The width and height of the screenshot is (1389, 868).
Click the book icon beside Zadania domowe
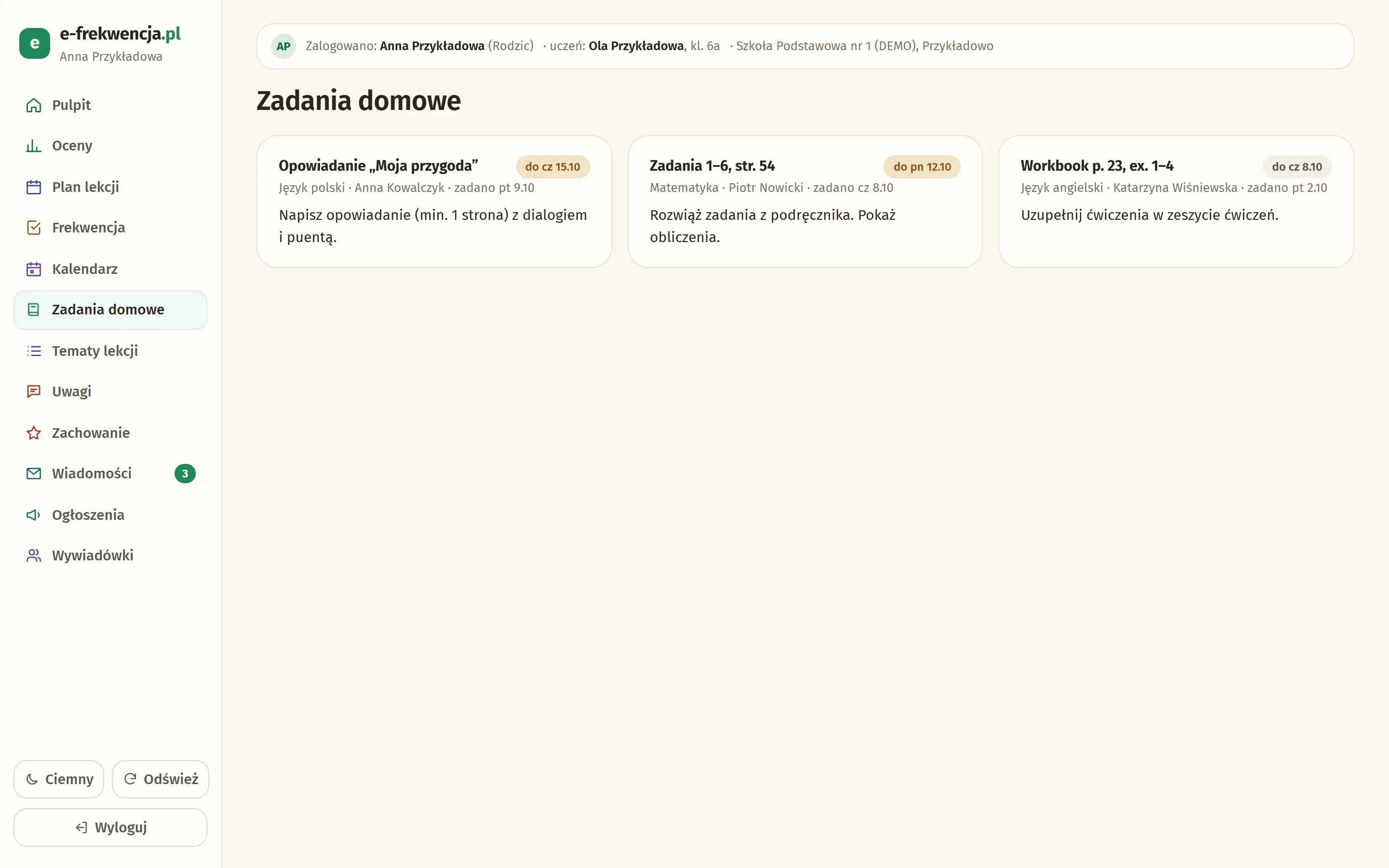click(x=34, y=310)
